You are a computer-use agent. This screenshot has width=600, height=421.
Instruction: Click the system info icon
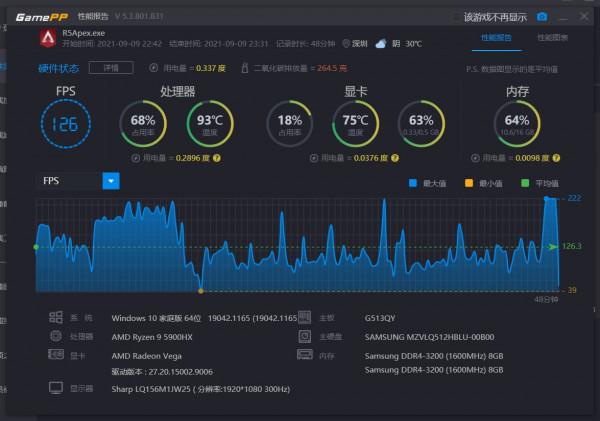coord(56,317)
